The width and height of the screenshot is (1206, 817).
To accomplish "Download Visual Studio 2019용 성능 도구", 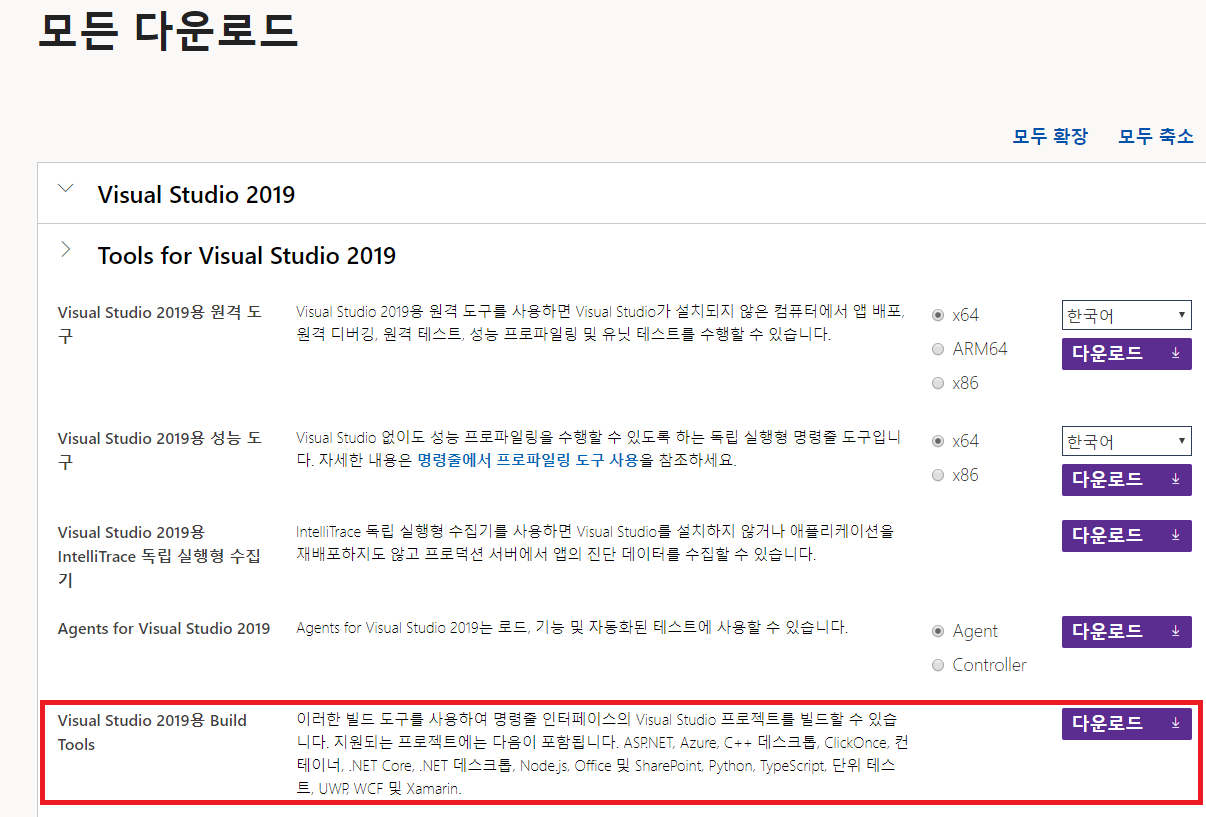I will 1126,480.
